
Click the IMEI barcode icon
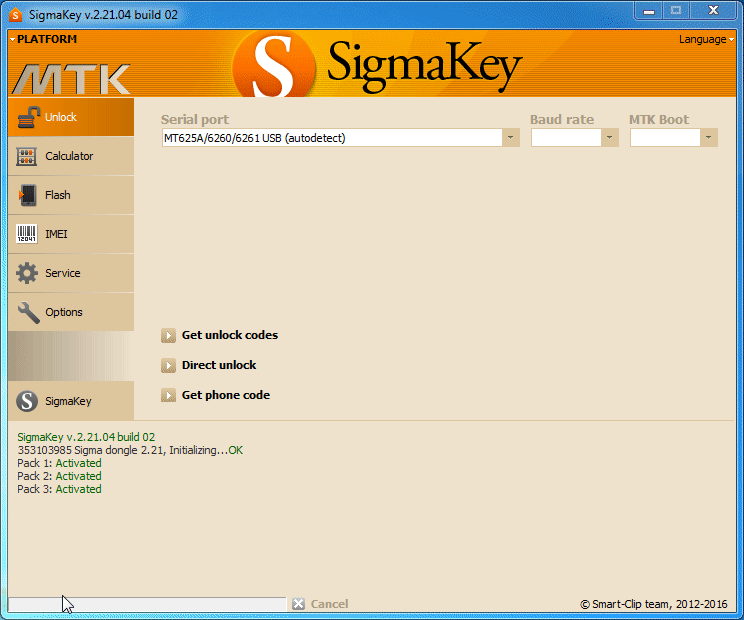(28, 234)
